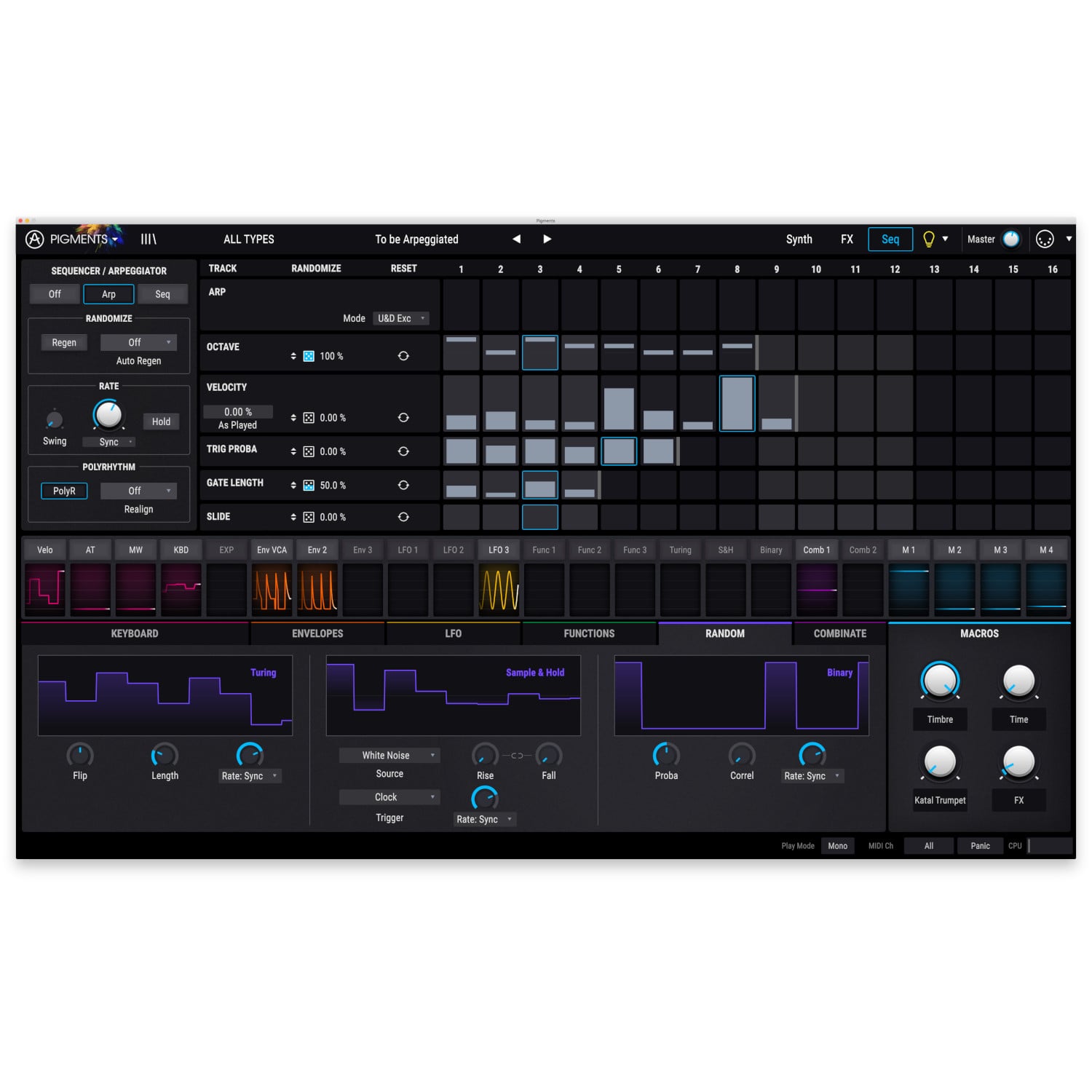1092x1092 pixels.
Task: Open the Functions tab
Action: (x=589, y=633)
